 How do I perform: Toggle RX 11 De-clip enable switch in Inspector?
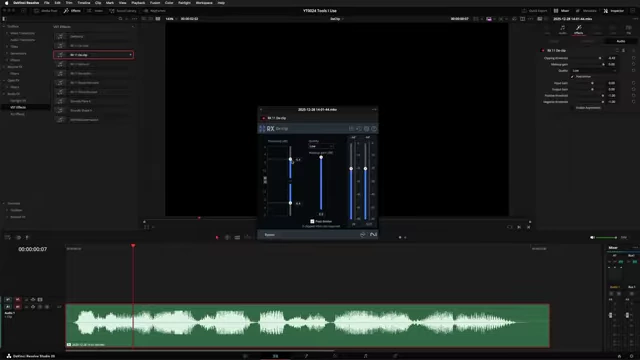point(543,51)
